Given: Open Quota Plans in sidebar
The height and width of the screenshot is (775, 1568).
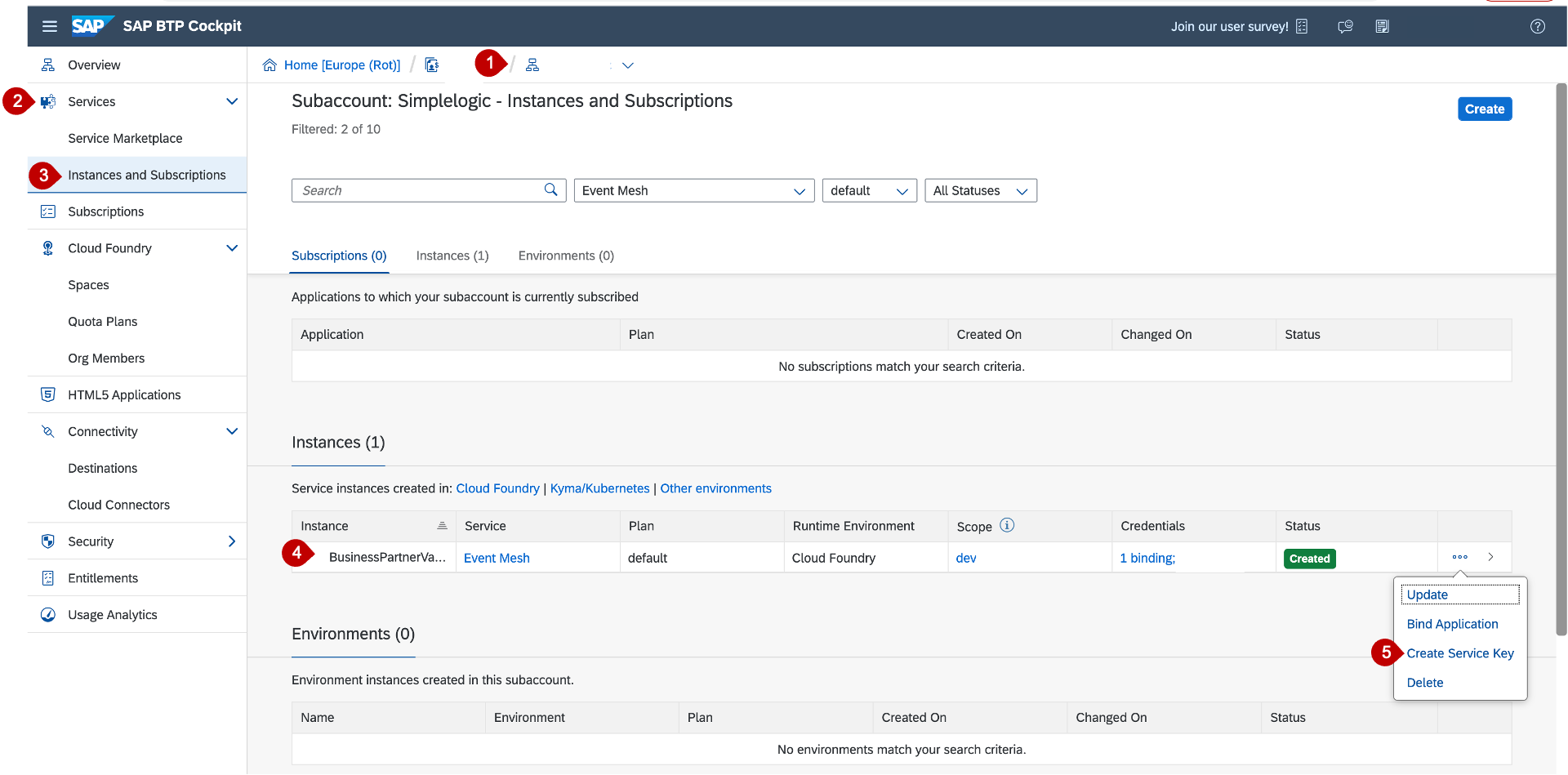Looking at the screenshot, I should point(102,322).
